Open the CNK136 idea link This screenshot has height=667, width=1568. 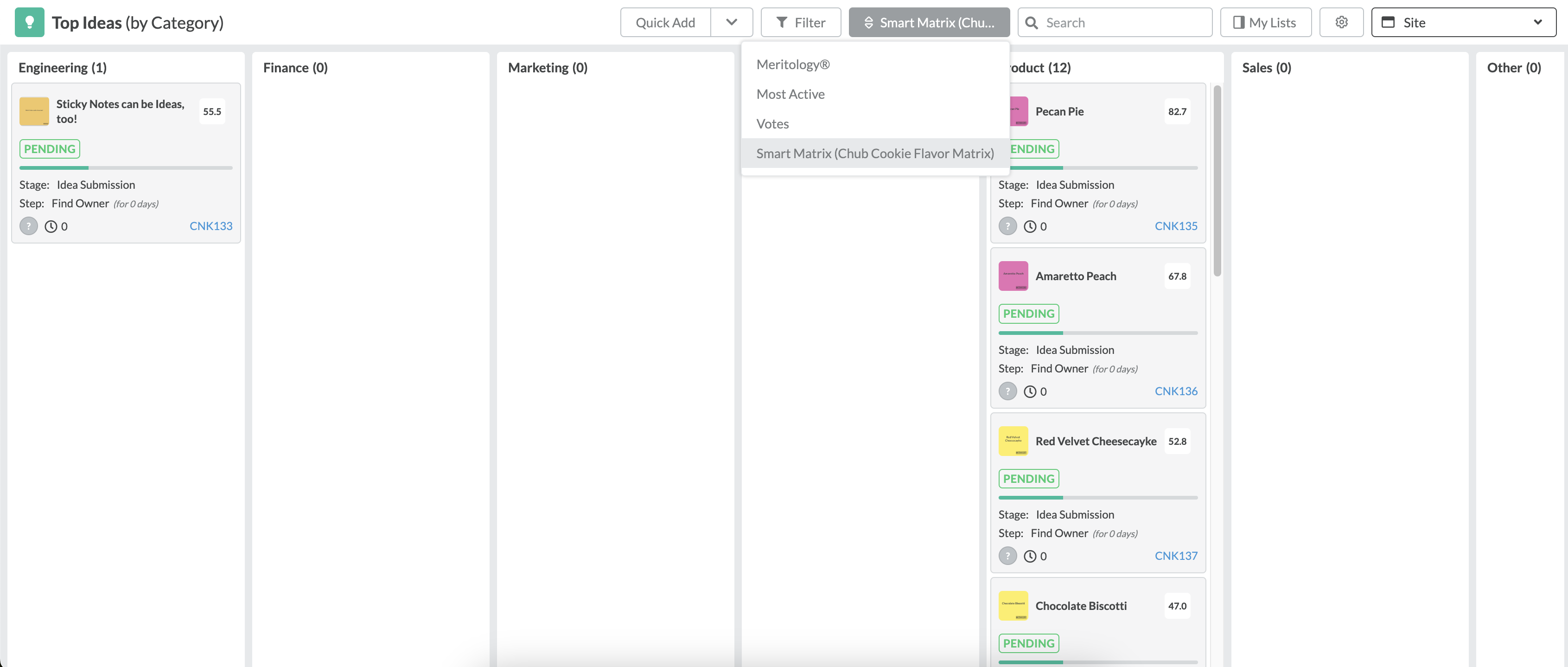tap(1175, 391)
